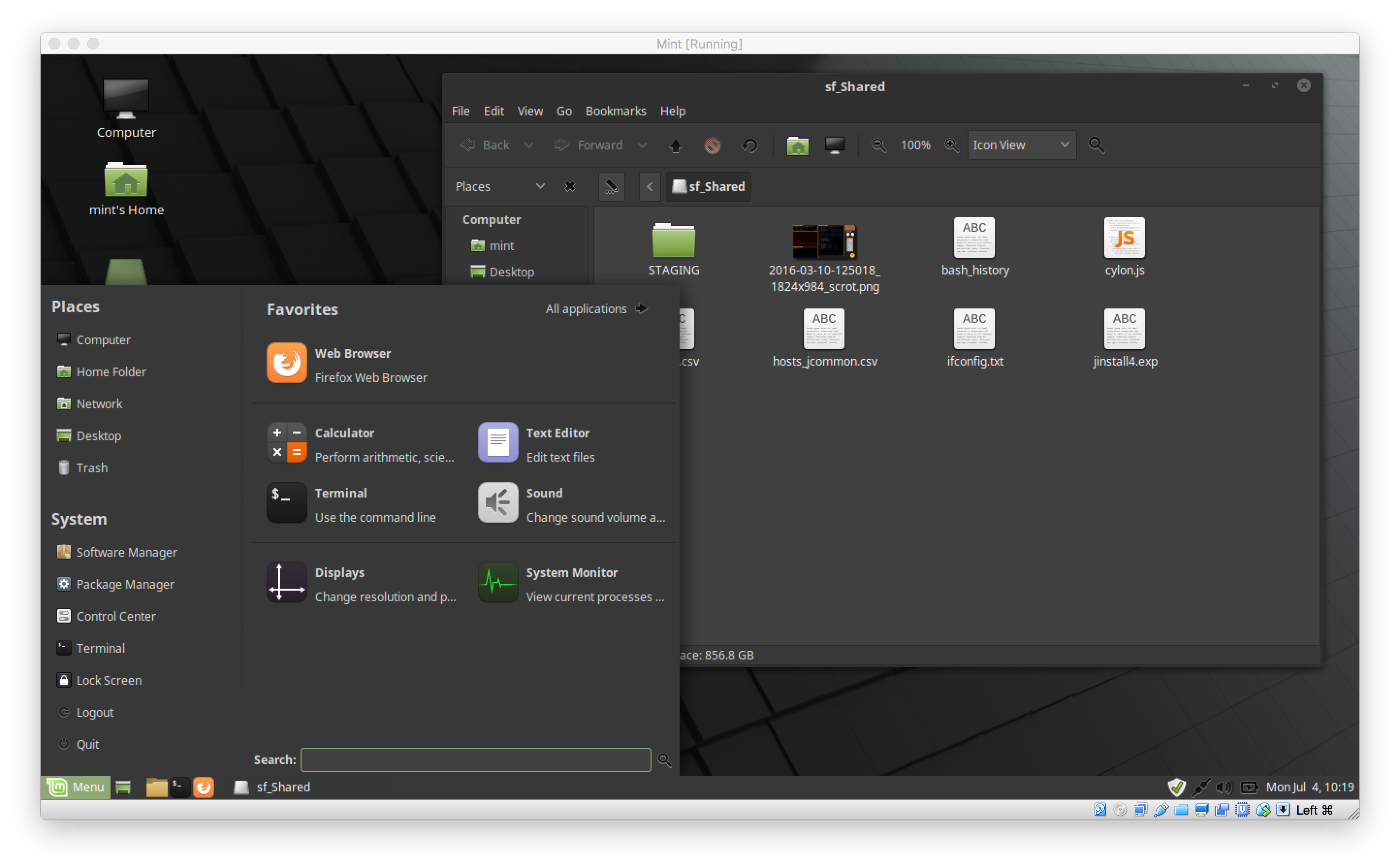Viewport: 1400px width, 868px height.
Task: Open Software Manager
Action: 116,552
